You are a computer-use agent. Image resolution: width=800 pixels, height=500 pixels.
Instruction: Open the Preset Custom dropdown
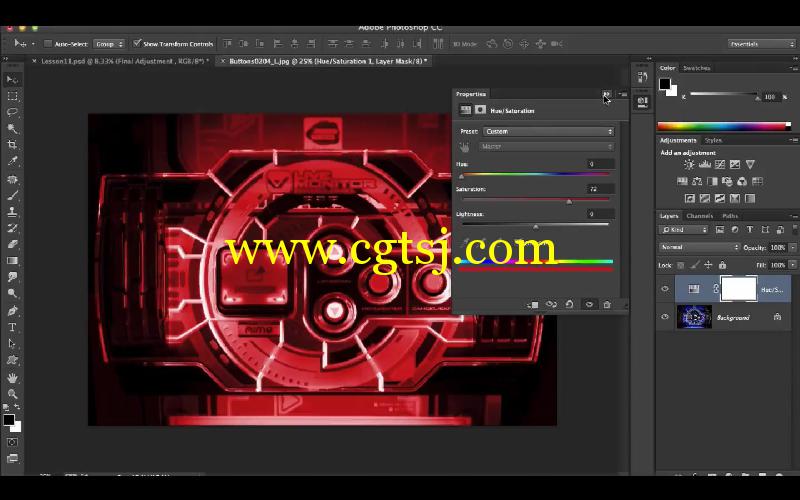[x=548, y=132]
